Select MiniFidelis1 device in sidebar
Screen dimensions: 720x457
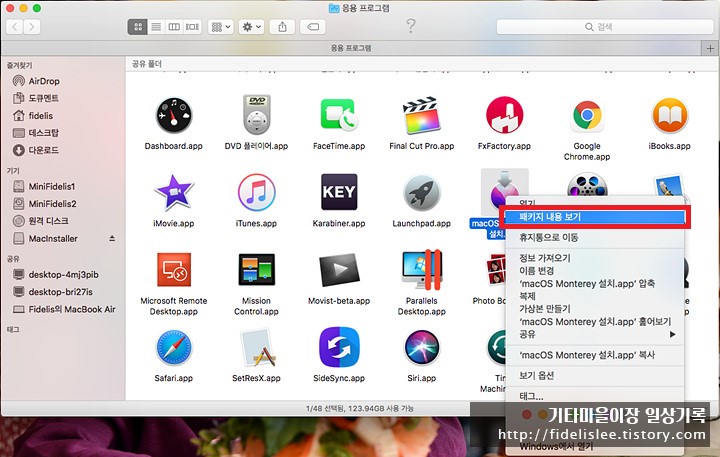(51, 186)
